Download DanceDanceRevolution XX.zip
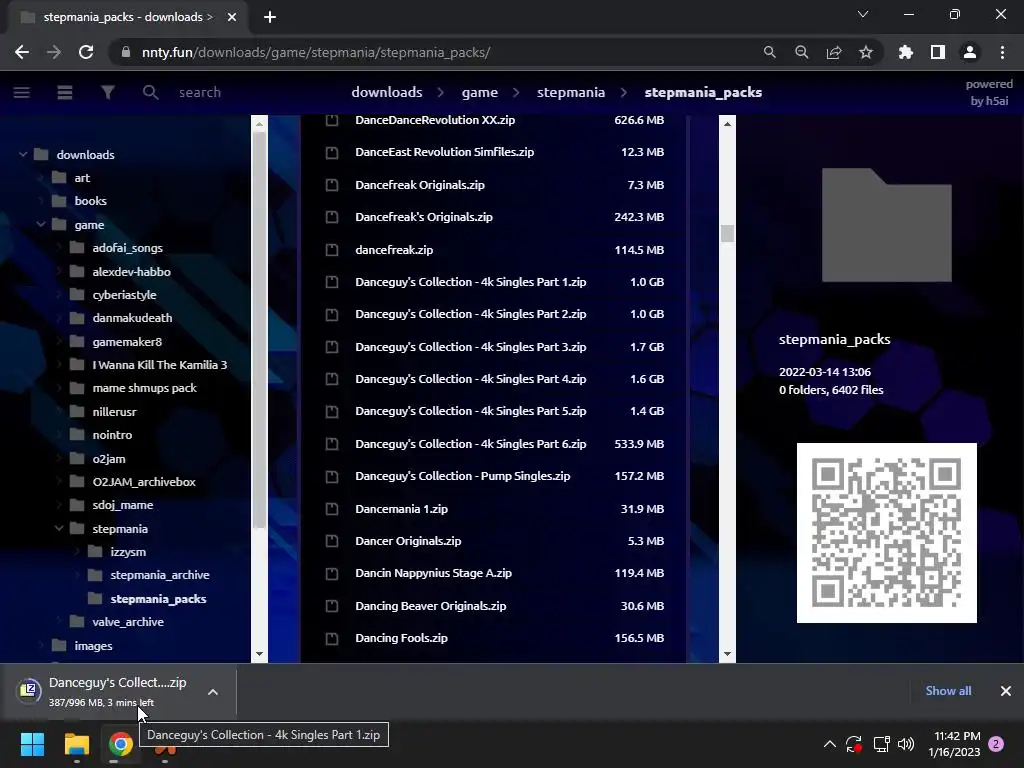Screen dimensions: 1024x768 pyautogui.click(x=435, y=120)
